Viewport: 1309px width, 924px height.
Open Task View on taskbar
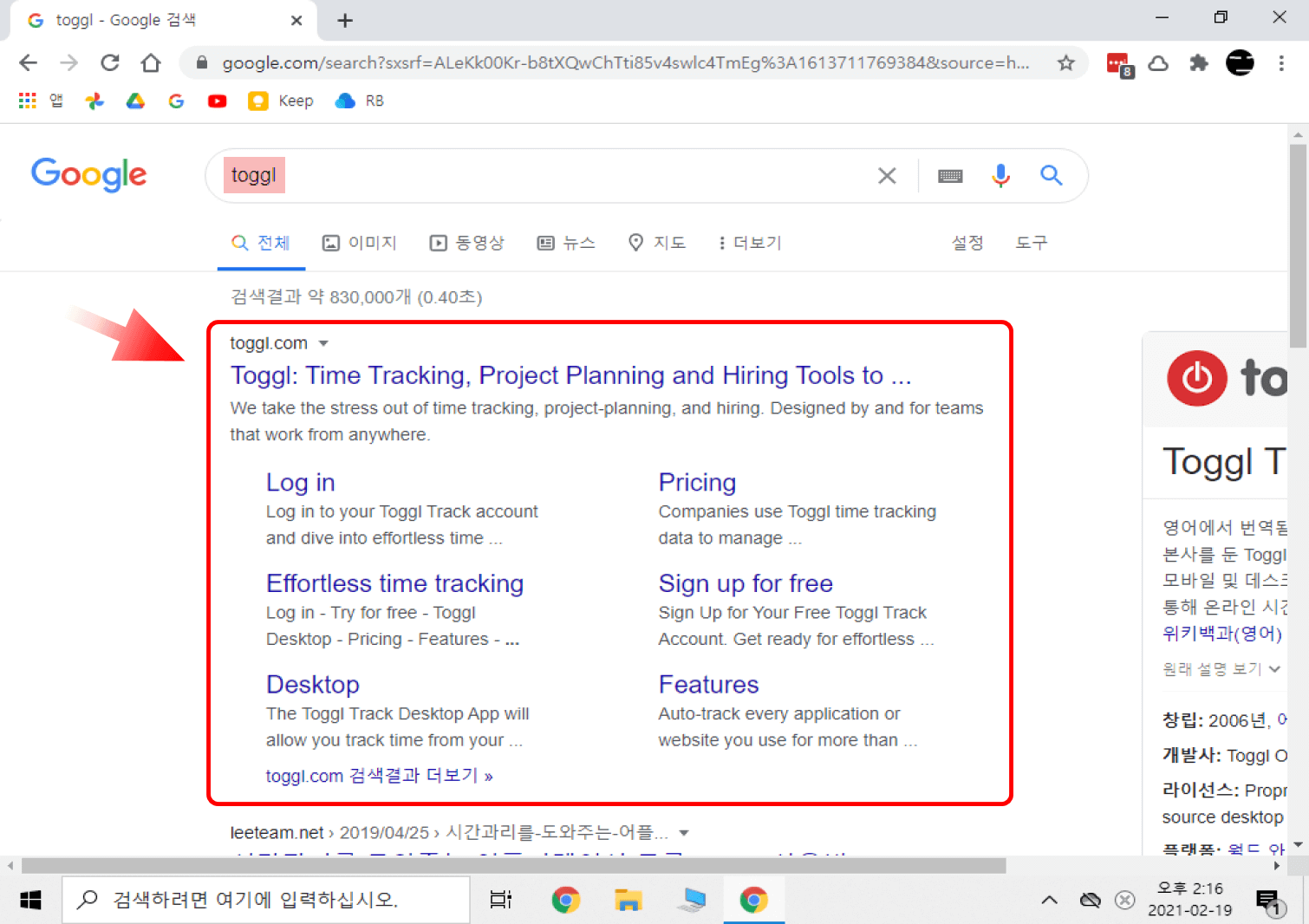click(501, 901)
